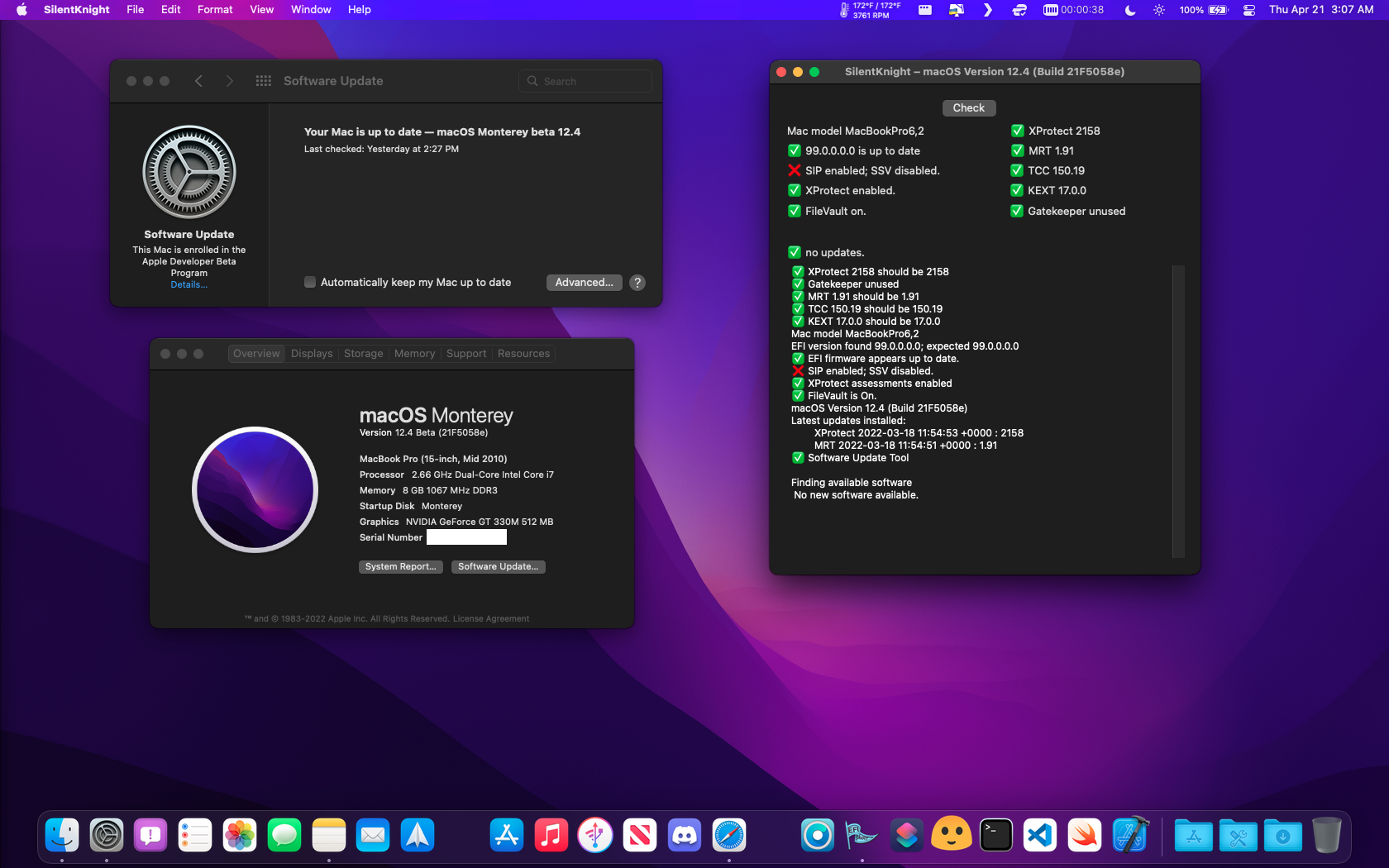The width and height of the screenshot is (1389, 868).
Task: Click the memory timer 00:00:38 status item
Action: tap(1073, 10)
